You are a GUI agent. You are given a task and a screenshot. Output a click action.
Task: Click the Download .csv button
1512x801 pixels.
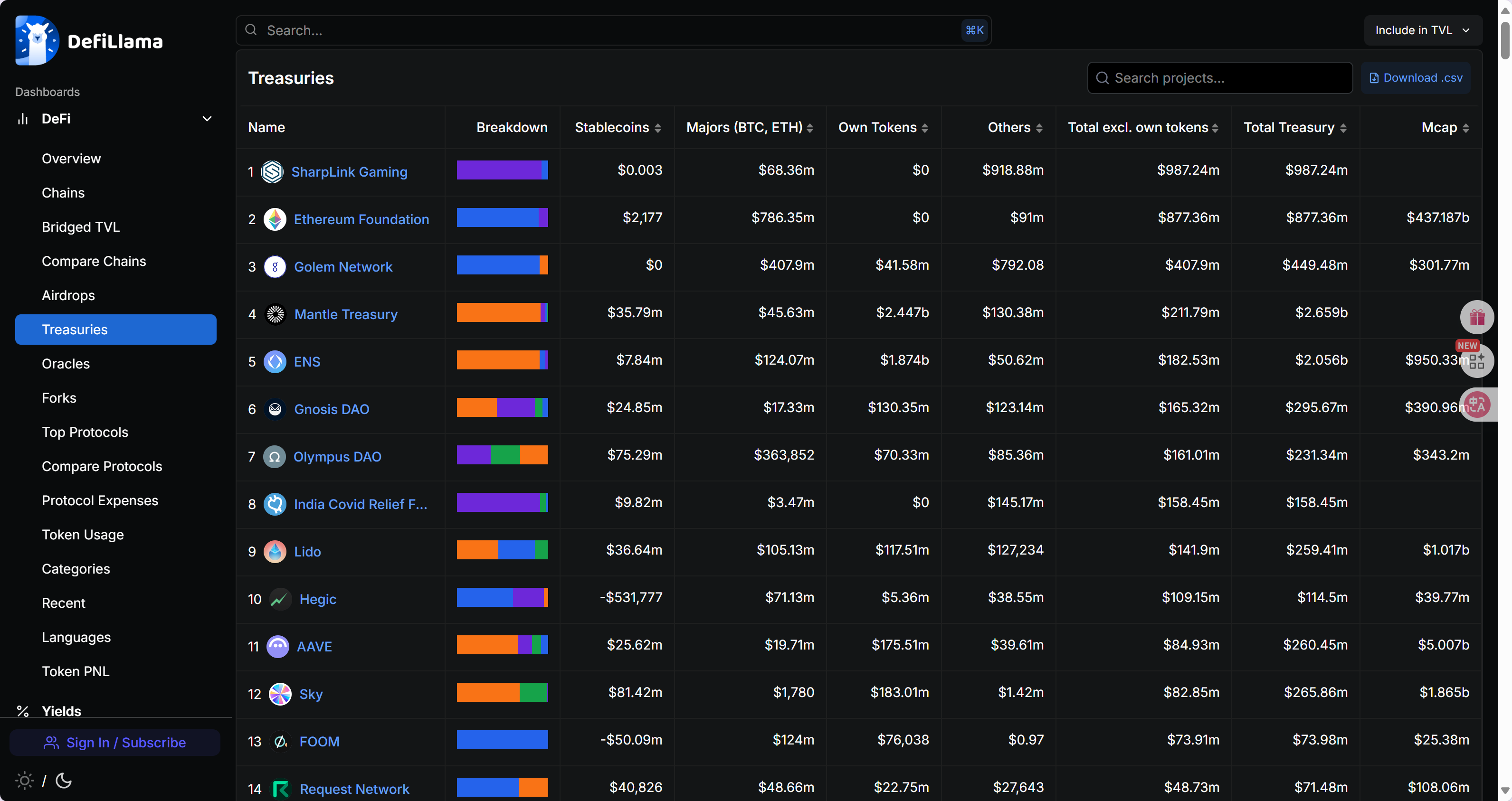[x=1416, y=77]
